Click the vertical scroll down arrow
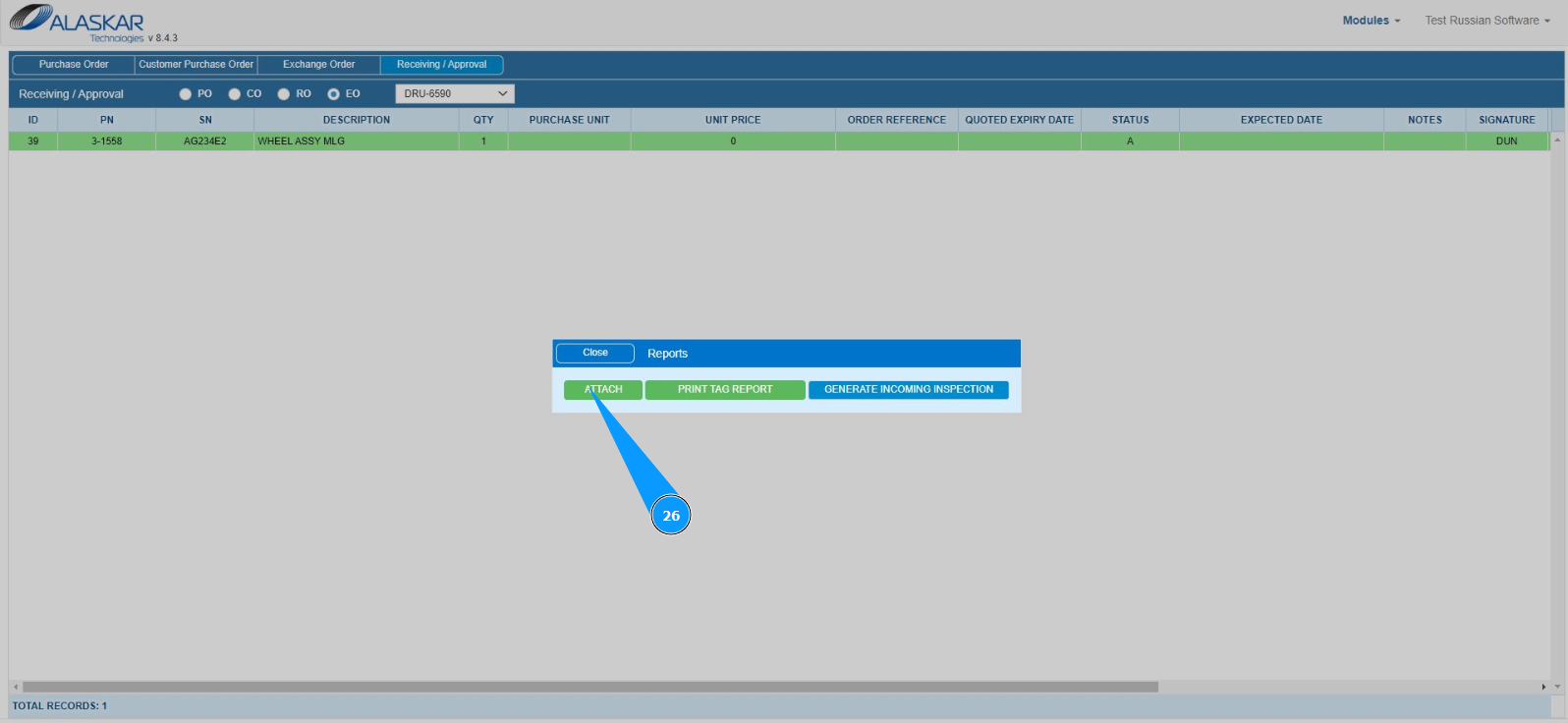The image size is (1568, 723). (1557, 687)
